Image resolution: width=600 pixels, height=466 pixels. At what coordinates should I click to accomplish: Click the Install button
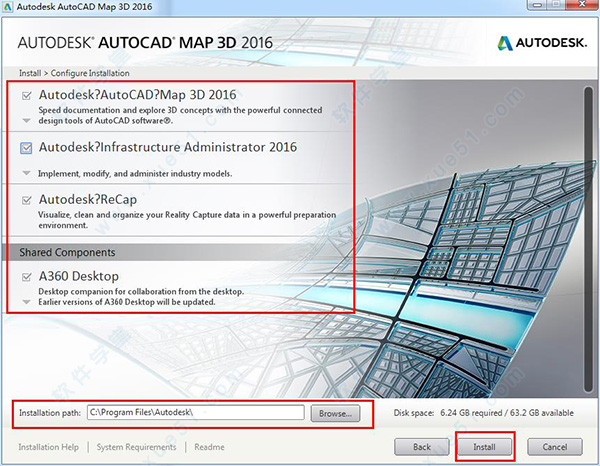click(484, 446)
